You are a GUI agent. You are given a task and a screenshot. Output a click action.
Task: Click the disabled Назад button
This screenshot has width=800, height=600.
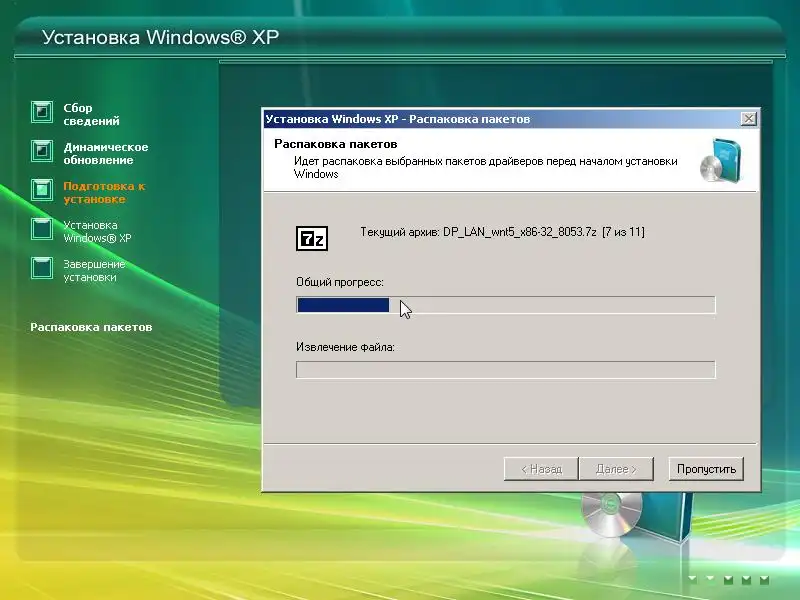click(x=541, y=469)
